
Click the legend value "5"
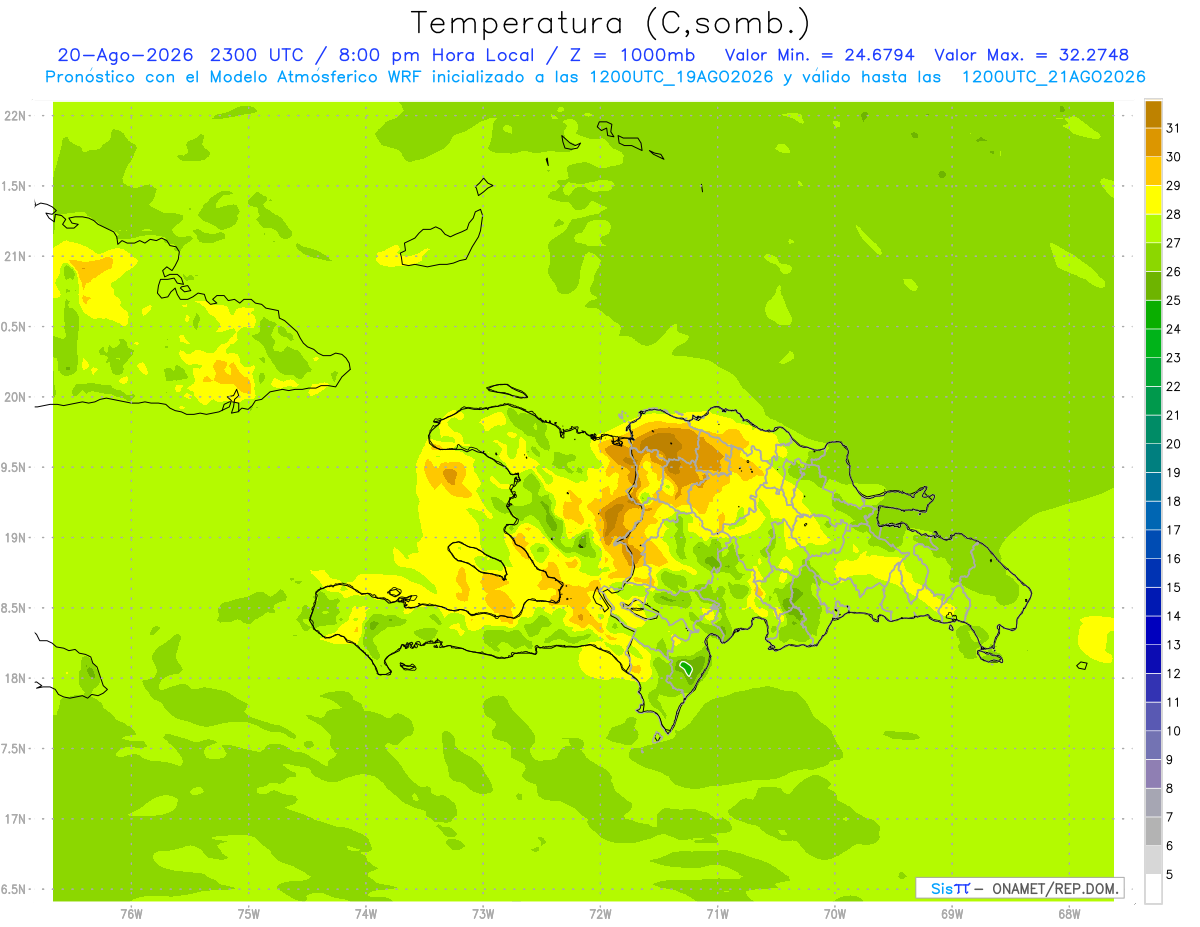pyautogui.click(x=1170, y=874)
